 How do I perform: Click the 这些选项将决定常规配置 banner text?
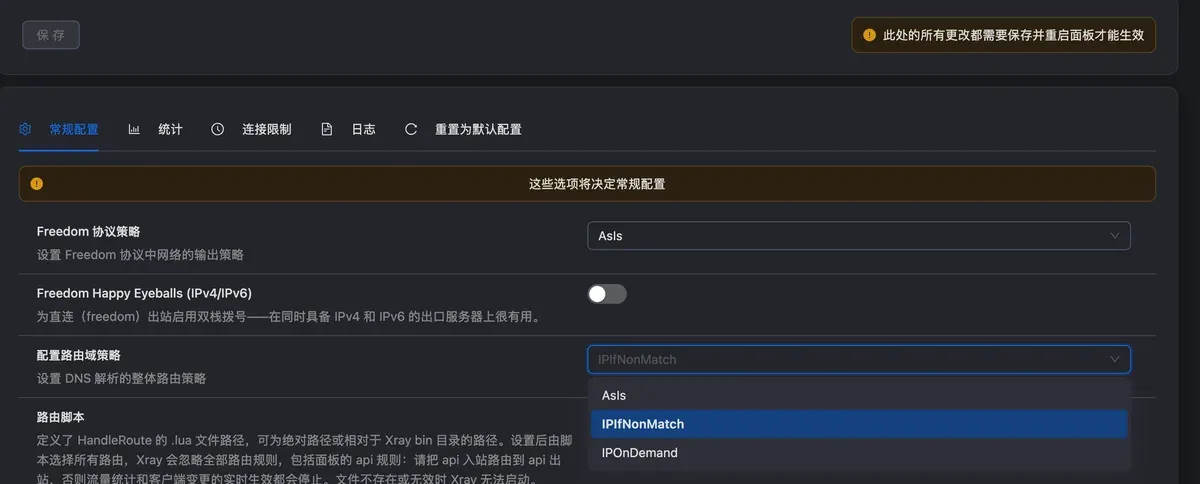(597, 184)
